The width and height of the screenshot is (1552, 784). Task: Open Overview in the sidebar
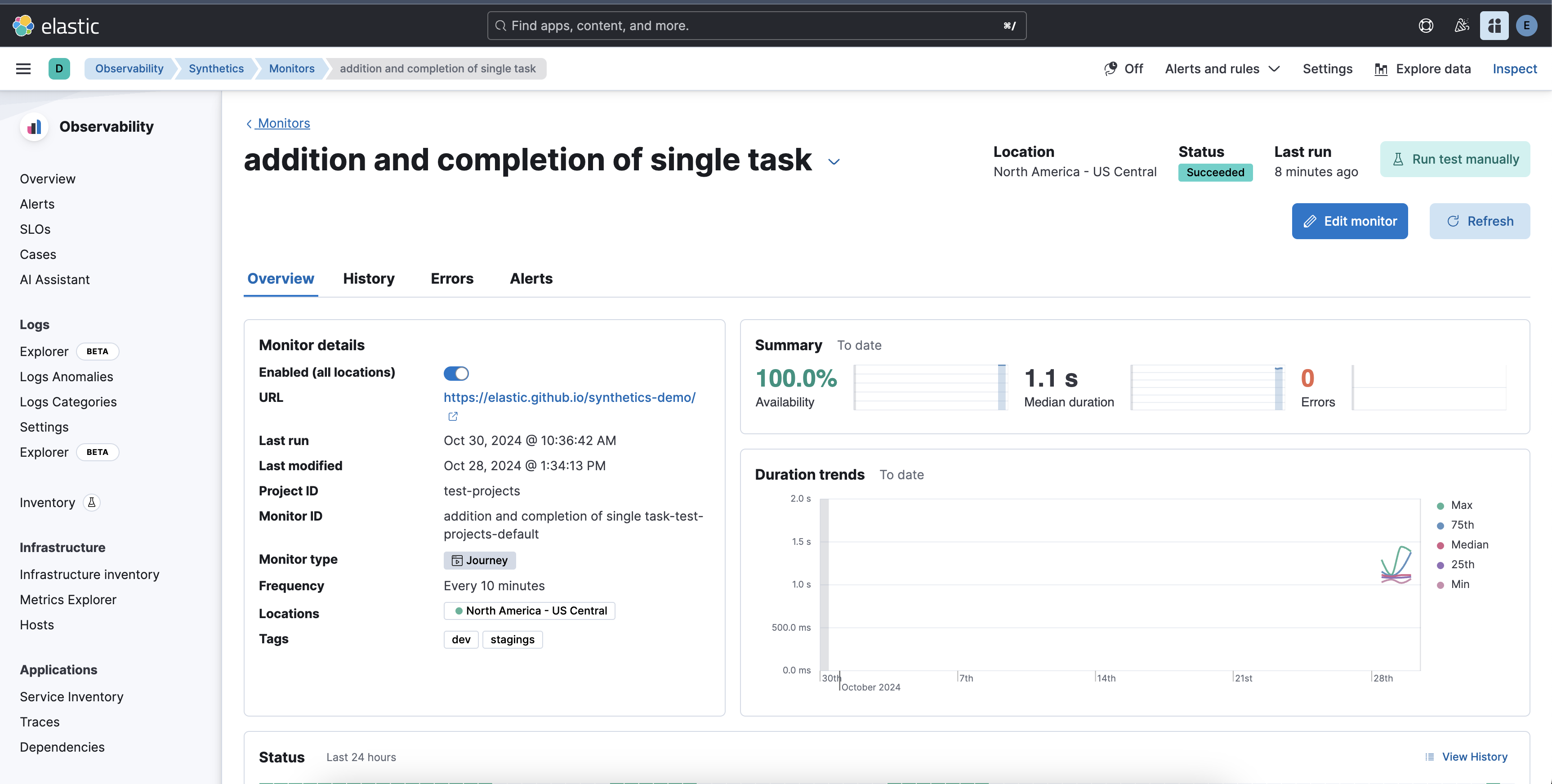click(48, 179)
